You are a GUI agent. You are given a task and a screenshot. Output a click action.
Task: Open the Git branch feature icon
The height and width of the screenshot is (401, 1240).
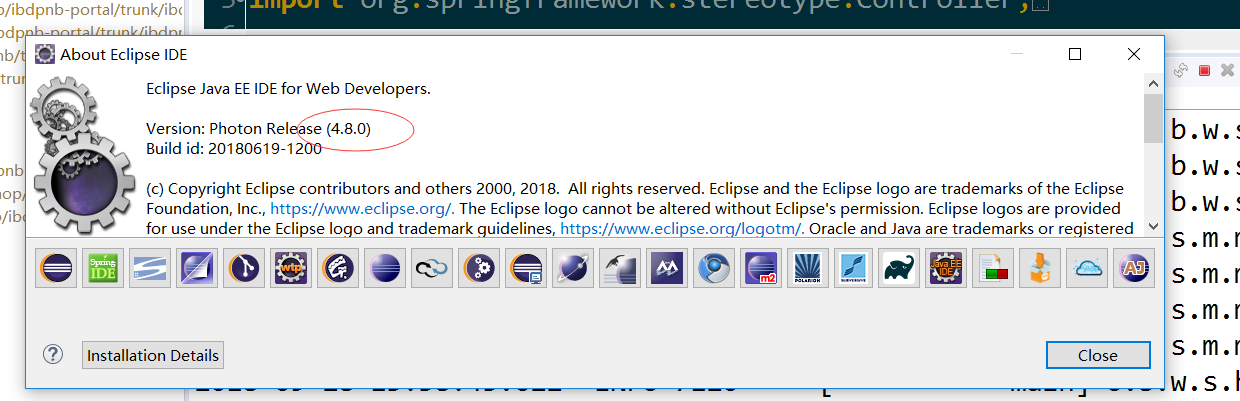click(x=244, y=268)
